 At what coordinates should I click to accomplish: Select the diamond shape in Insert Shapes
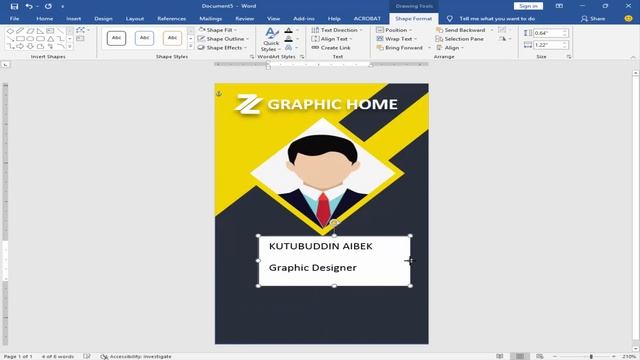click(x=10, y=31)
